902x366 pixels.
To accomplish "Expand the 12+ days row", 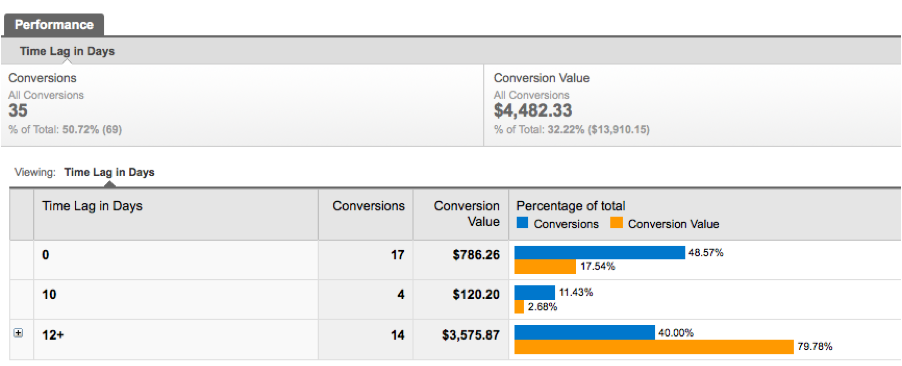I will coord(18,334).
